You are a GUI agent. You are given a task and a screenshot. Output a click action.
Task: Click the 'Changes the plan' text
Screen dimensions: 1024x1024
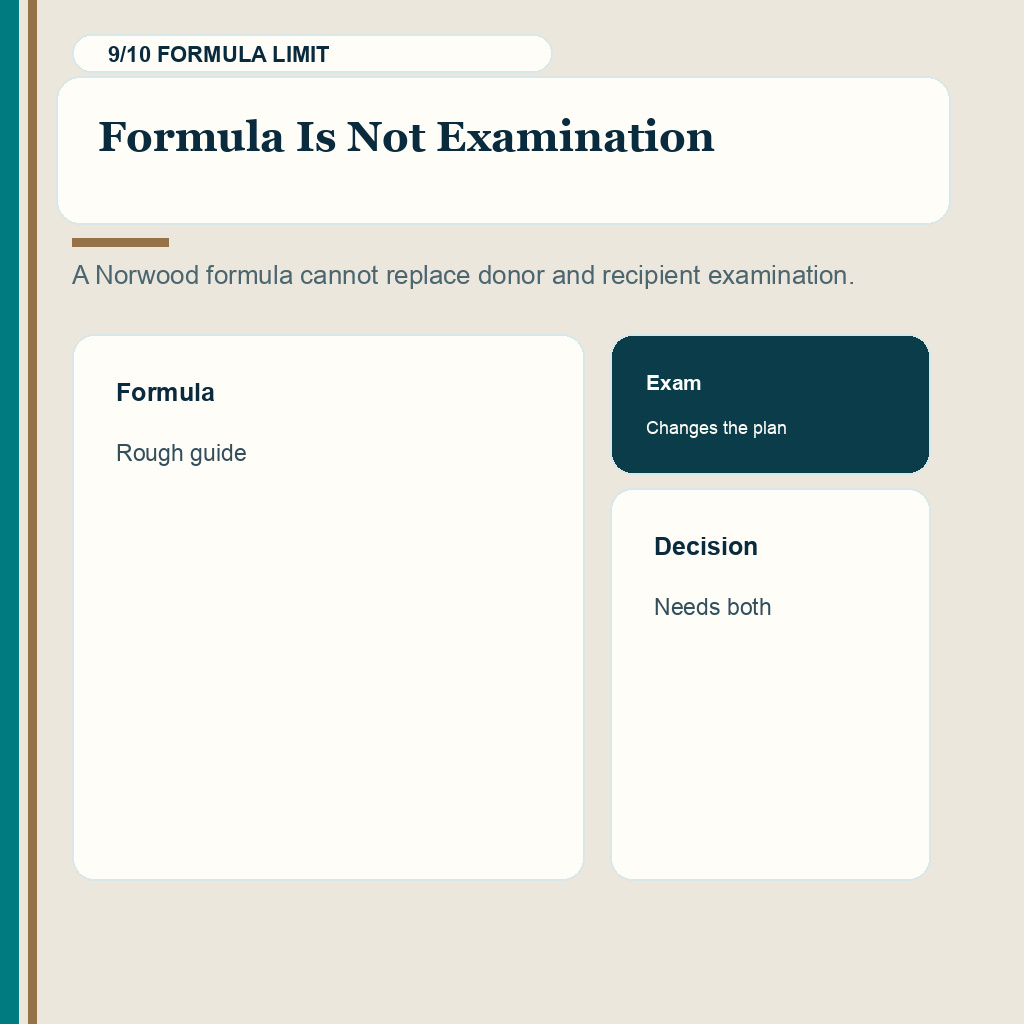(716, 428)
